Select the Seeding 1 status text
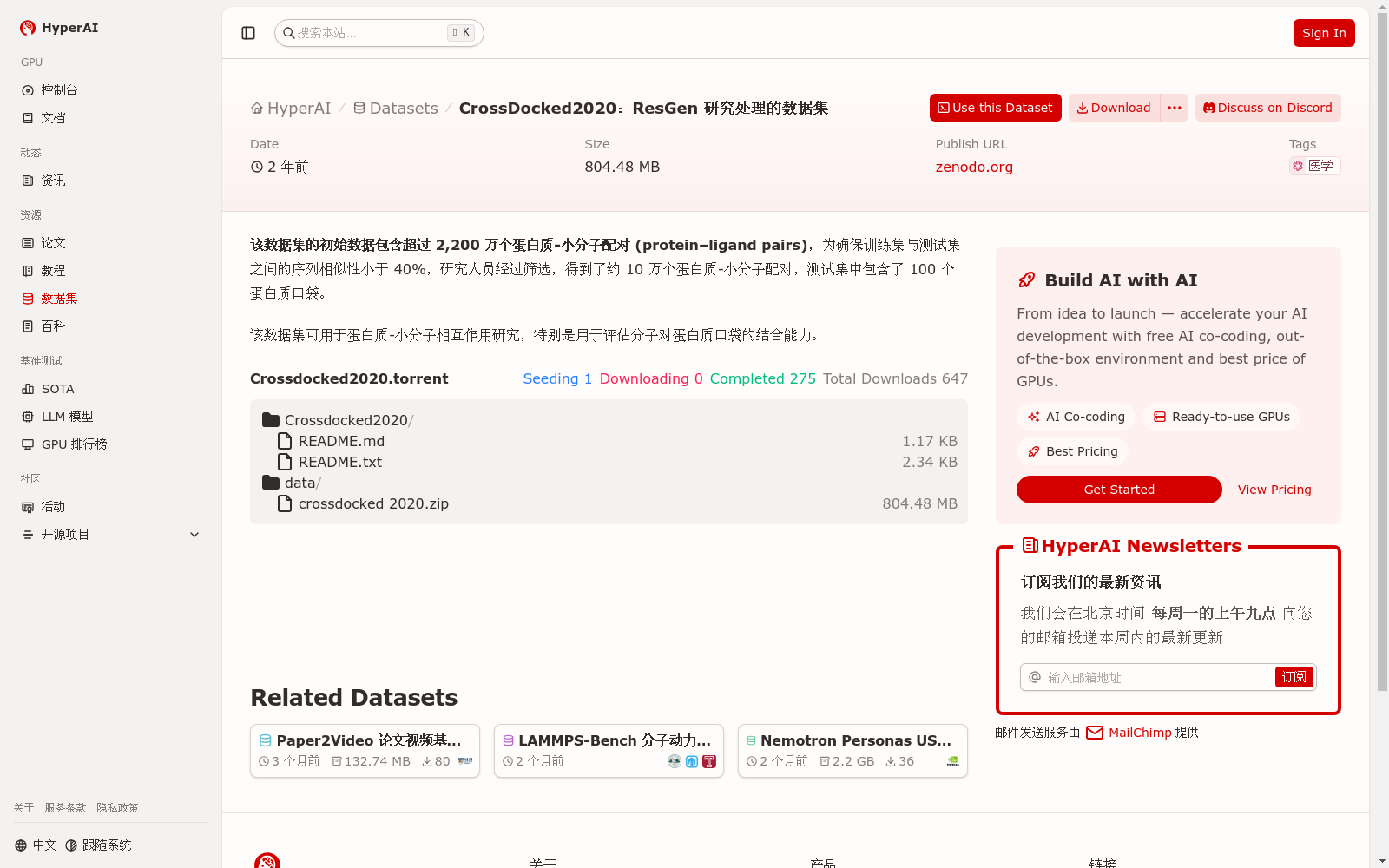 [557, 378]
